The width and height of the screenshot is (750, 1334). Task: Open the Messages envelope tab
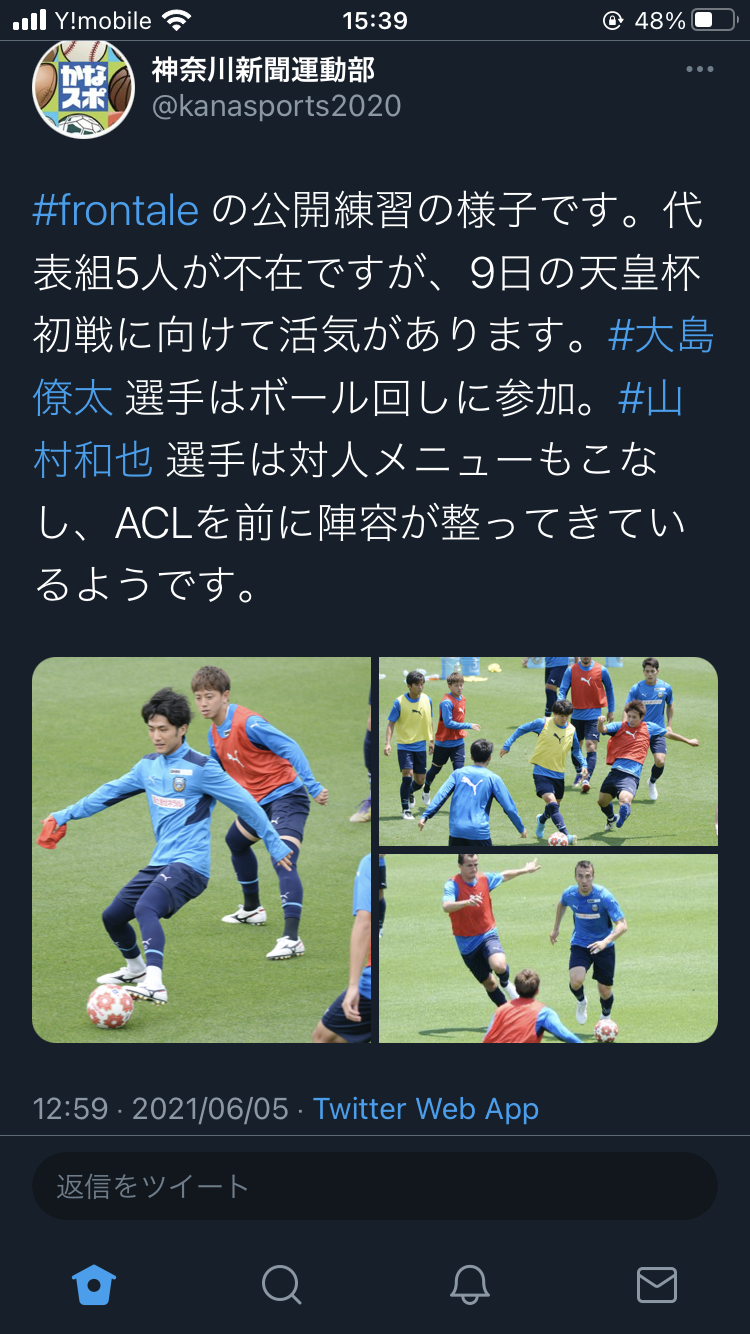pos(657,1284)
